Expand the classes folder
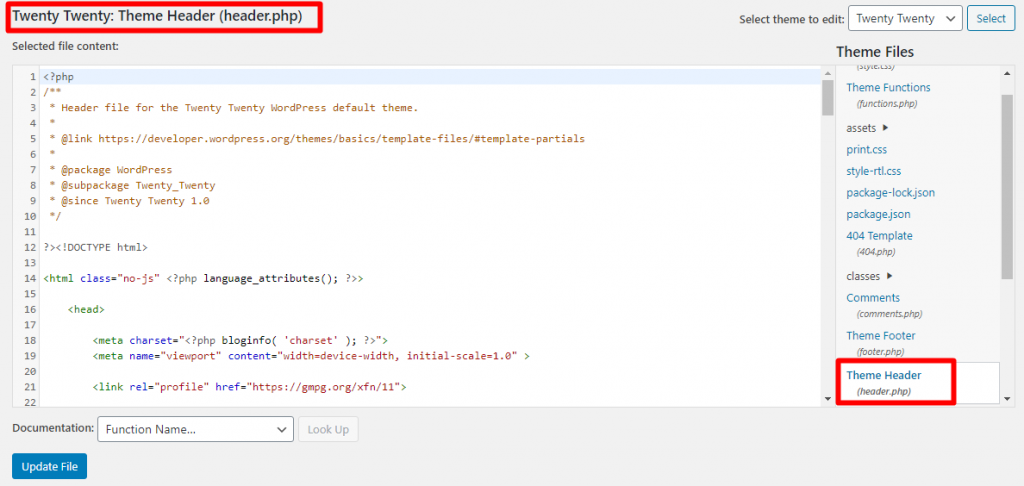This screenshot has height=486, width=1024. click(870, 276)
